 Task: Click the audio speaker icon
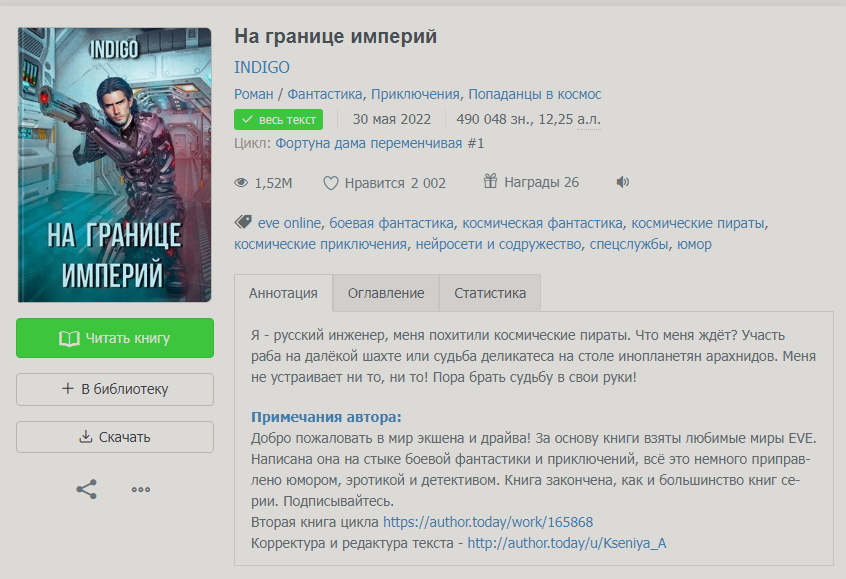pos(623,182)
